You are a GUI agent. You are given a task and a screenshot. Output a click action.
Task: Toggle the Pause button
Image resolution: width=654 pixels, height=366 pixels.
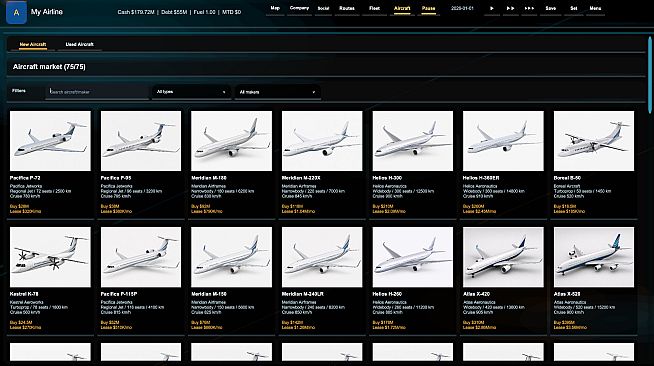(x=428, y=8)
